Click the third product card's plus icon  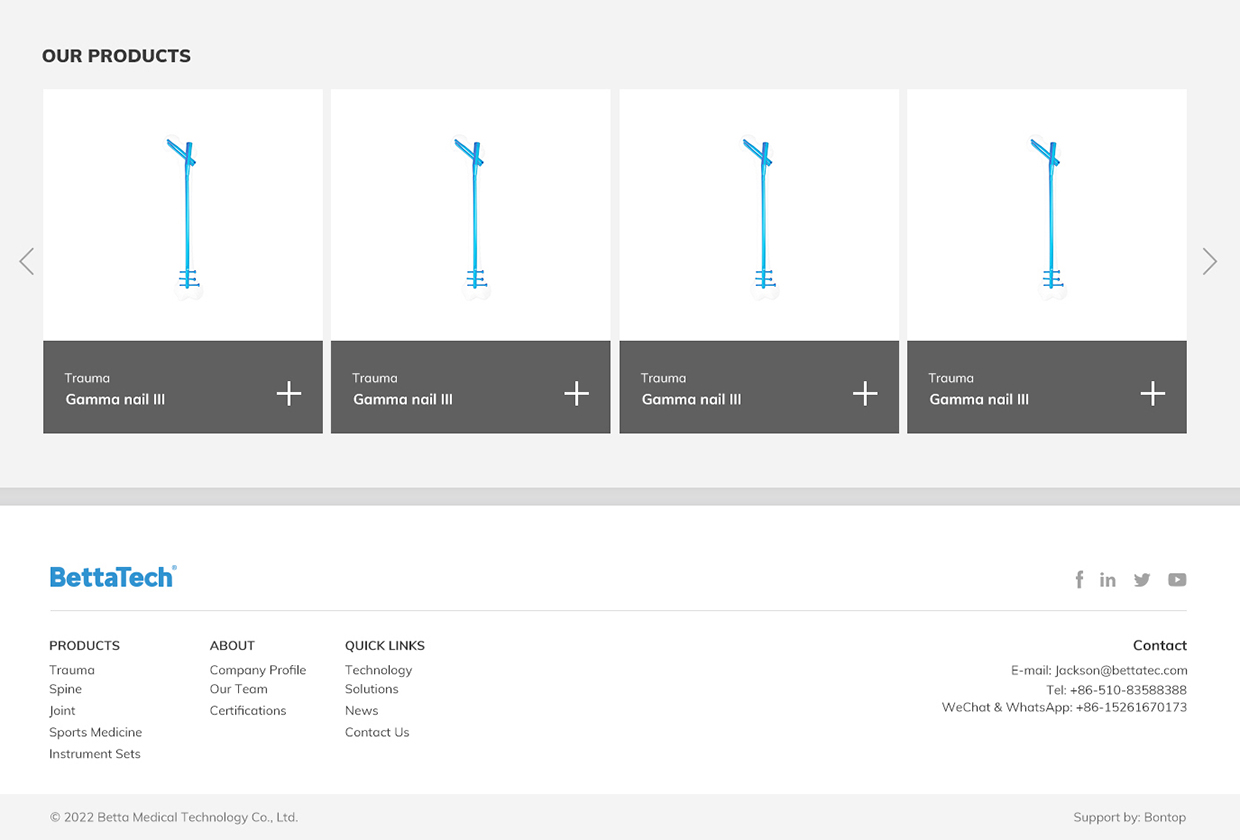pos(865,394)
